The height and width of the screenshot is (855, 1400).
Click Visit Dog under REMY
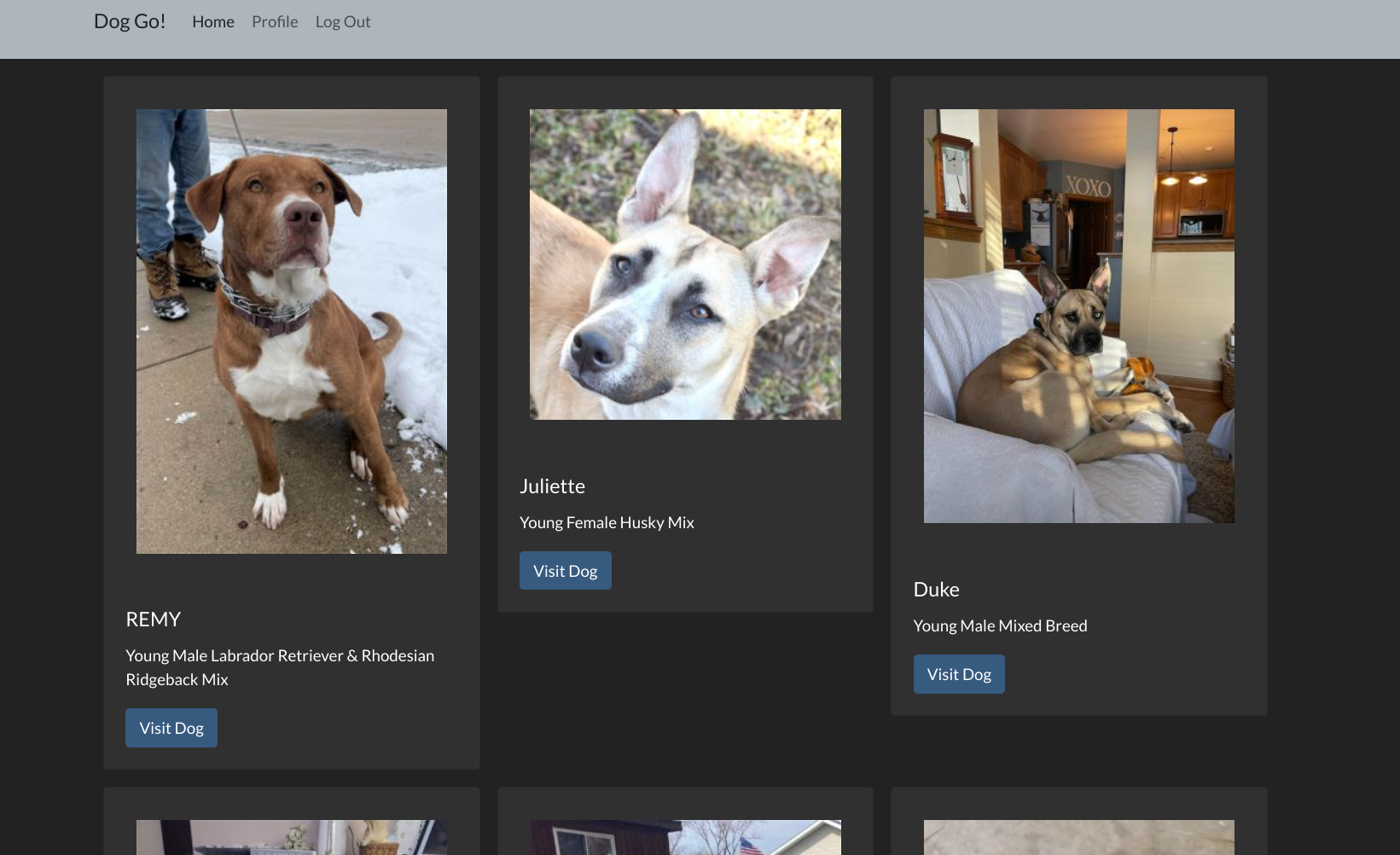click(x=171, y=727)
